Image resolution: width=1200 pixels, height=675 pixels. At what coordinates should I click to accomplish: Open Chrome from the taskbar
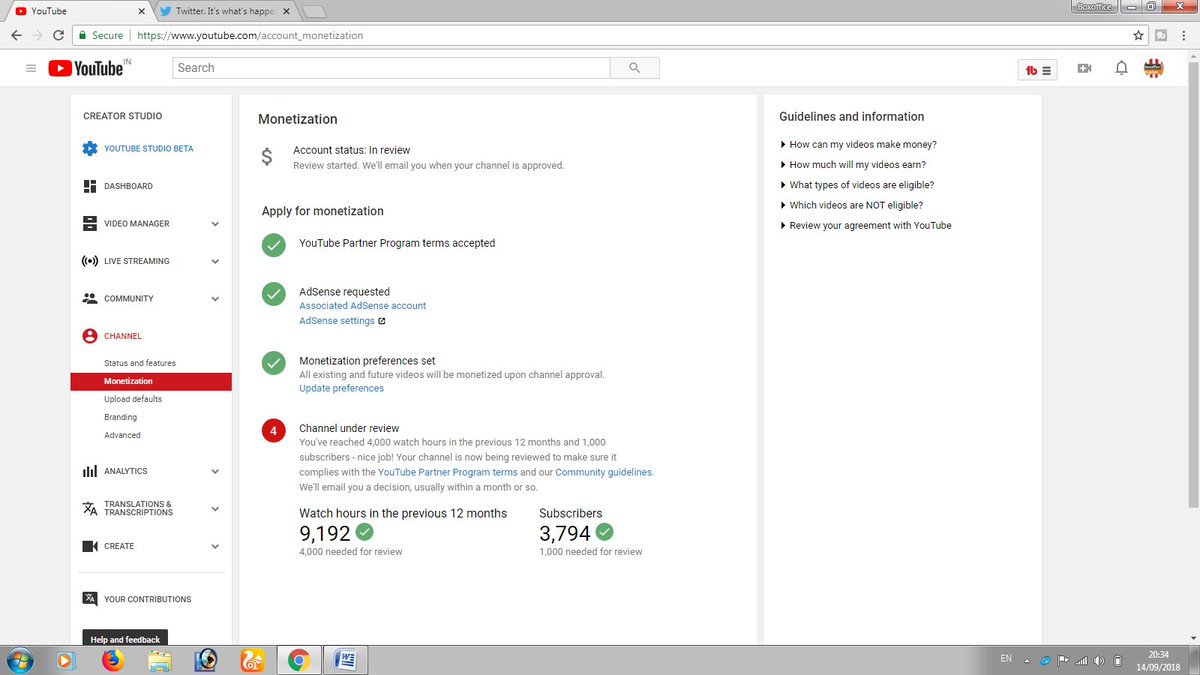coord(297,660)
